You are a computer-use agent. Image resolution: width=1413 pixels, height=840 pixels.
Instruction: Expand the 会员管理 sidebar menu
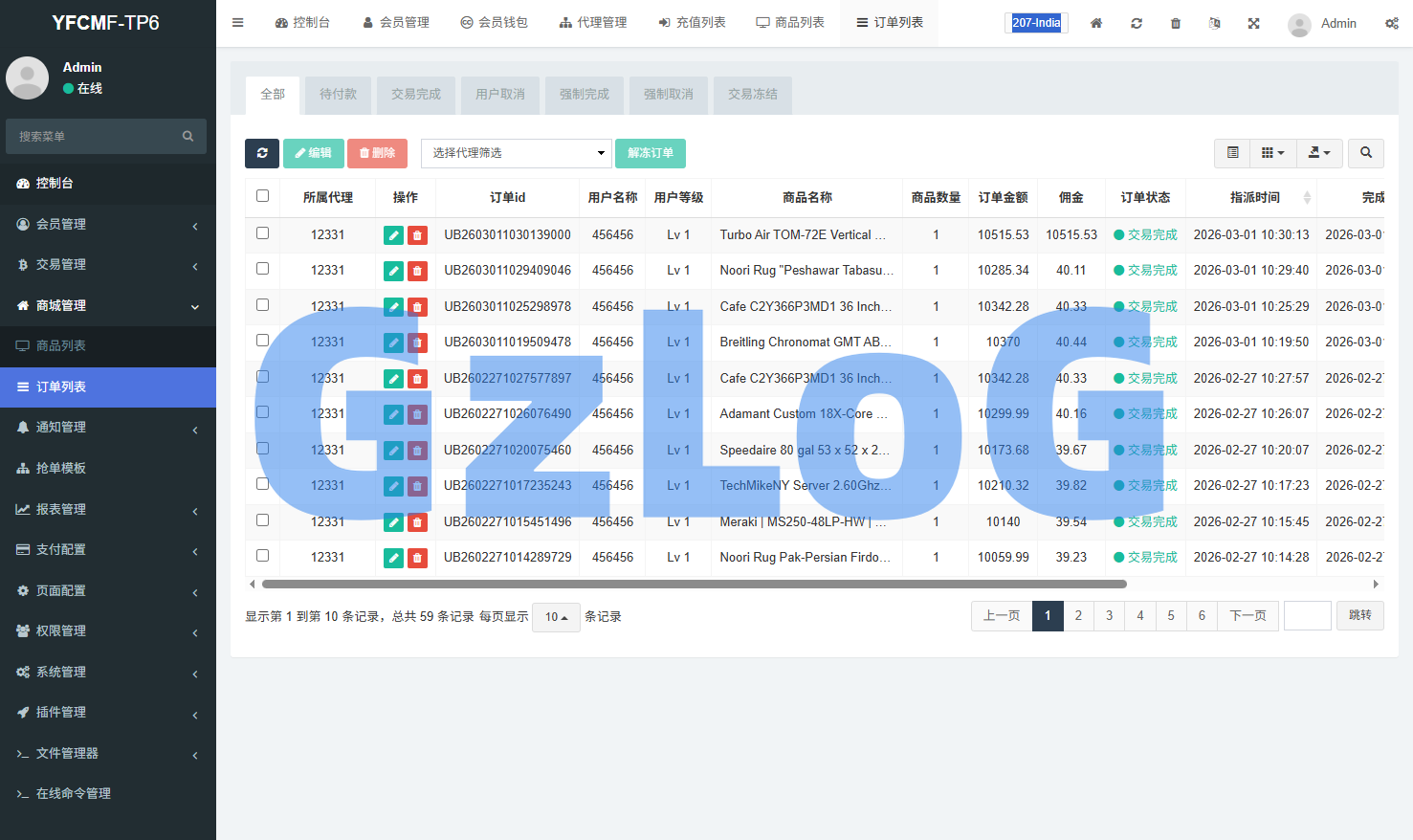108,224
